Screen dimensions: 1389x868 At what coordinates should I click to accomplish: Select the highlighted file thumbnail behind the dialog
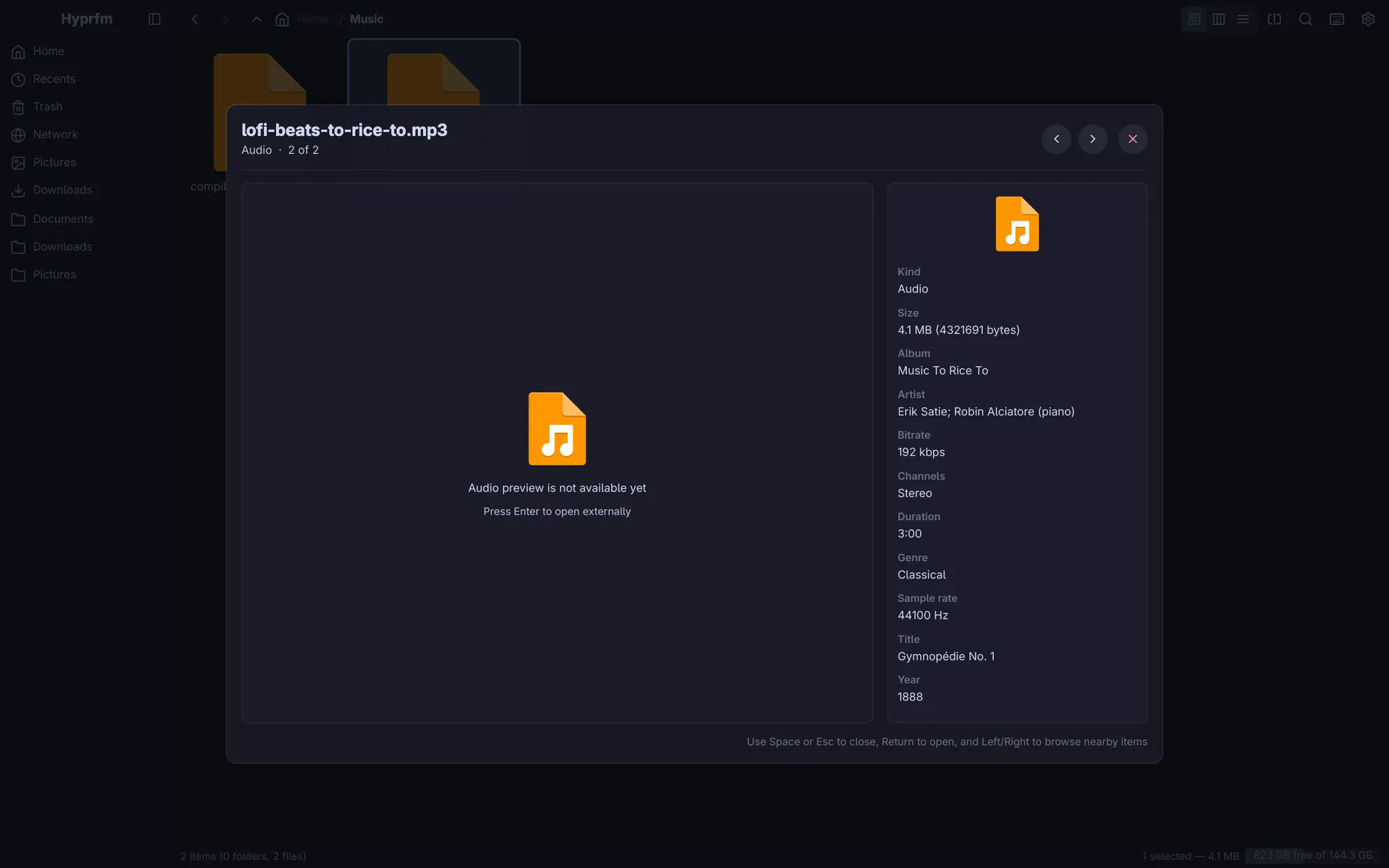click(433, 72)
